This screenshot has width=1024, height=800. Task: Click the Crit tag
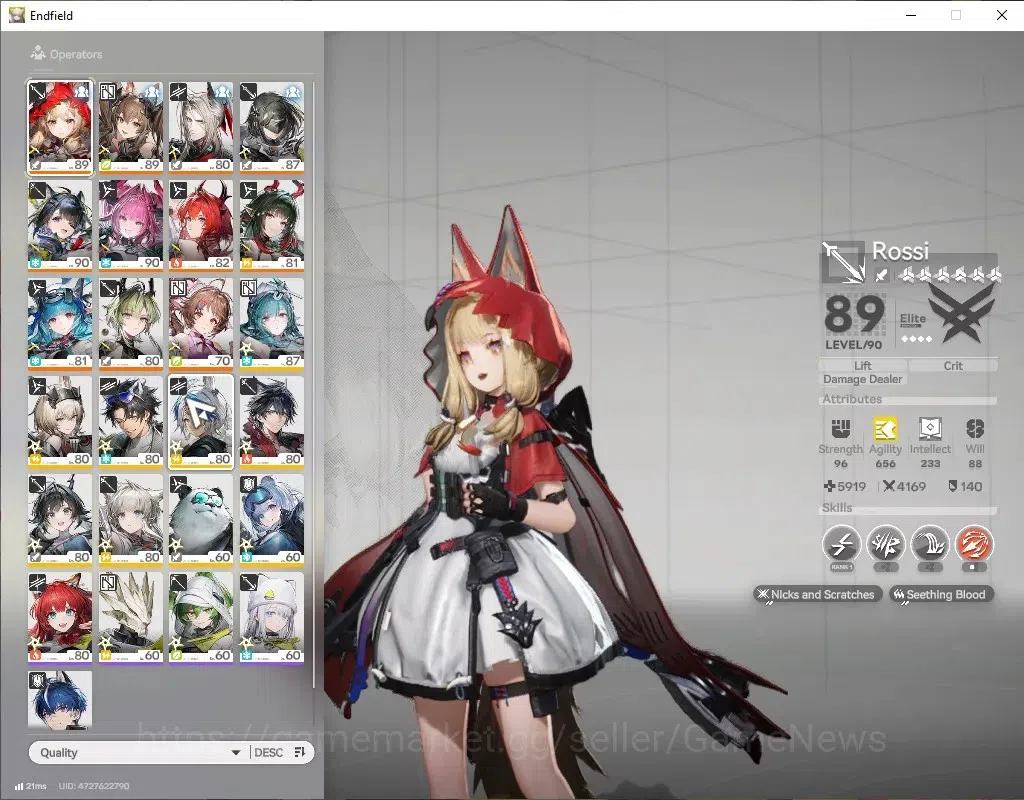pos(953,366)
